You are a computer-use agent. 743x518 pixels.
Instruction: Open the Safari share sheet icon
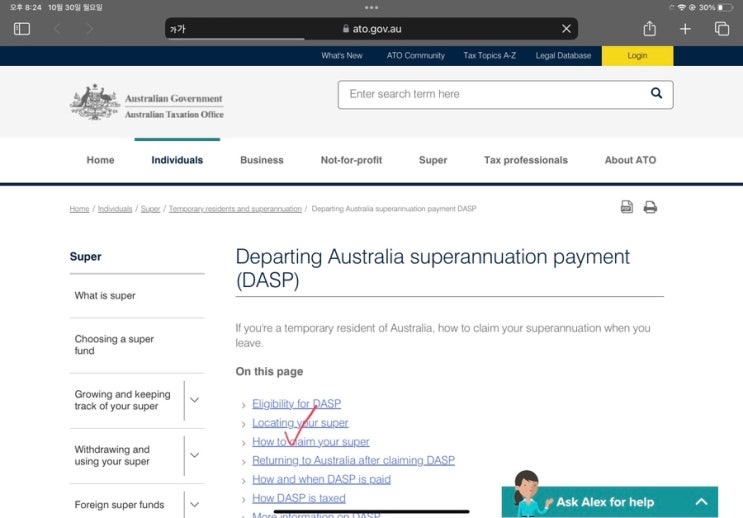pyautogui.click(x=649, y=28)
